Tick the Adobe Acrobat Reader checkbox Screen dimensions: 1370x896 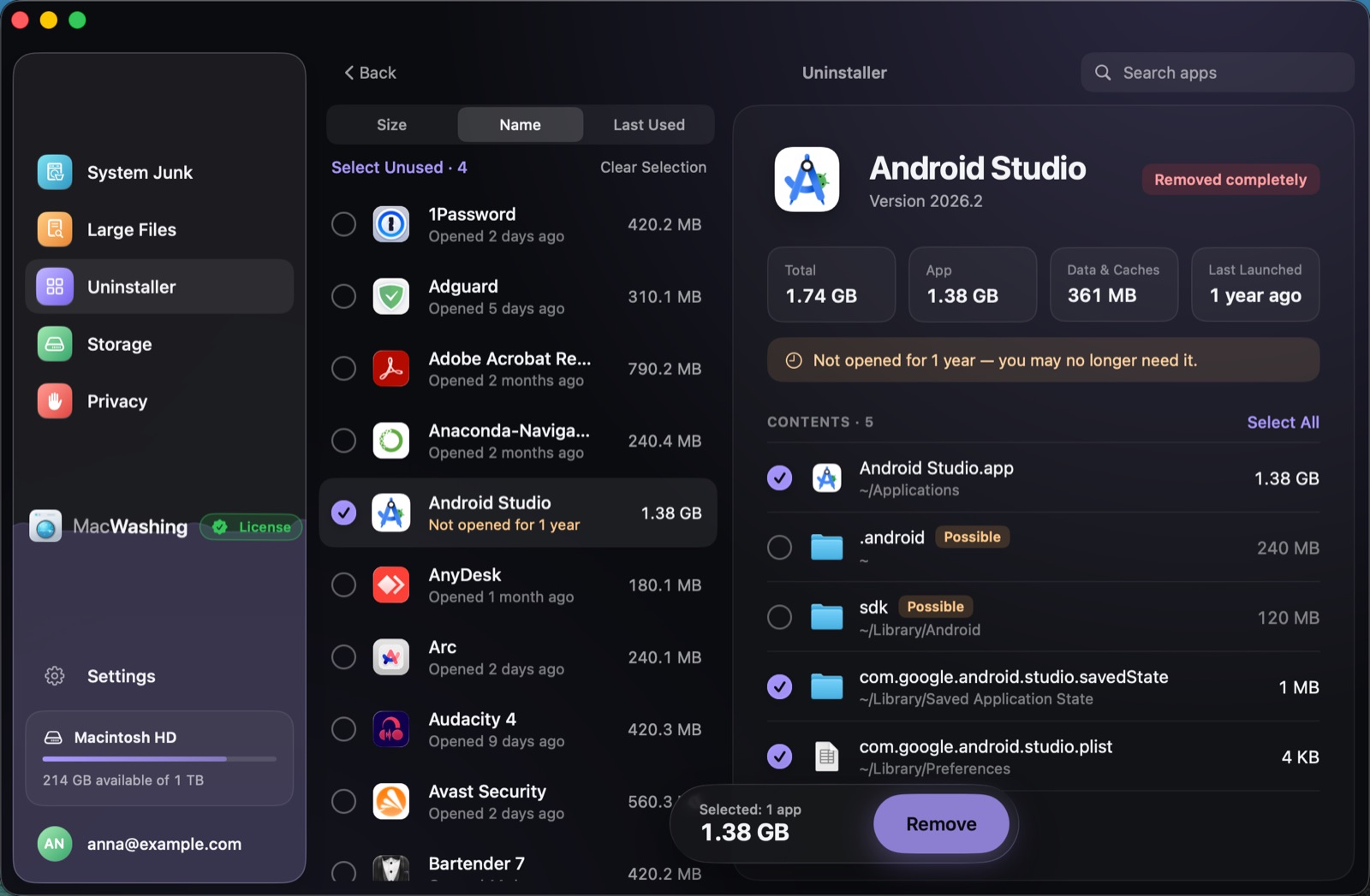(x=343, y=369)
